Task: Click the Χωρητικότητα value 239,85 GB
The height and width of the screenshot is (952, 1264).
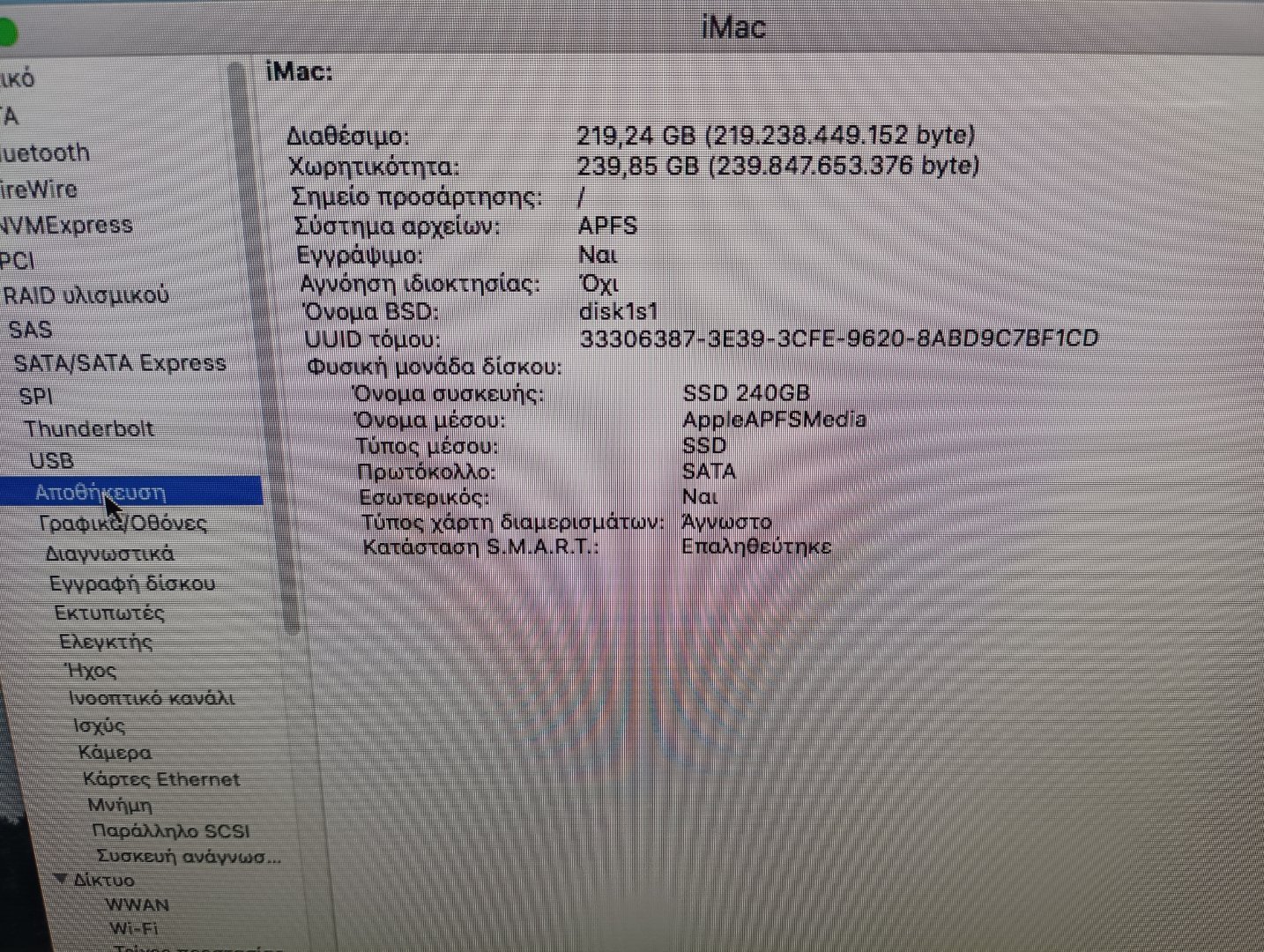Action: pos(777,166)
